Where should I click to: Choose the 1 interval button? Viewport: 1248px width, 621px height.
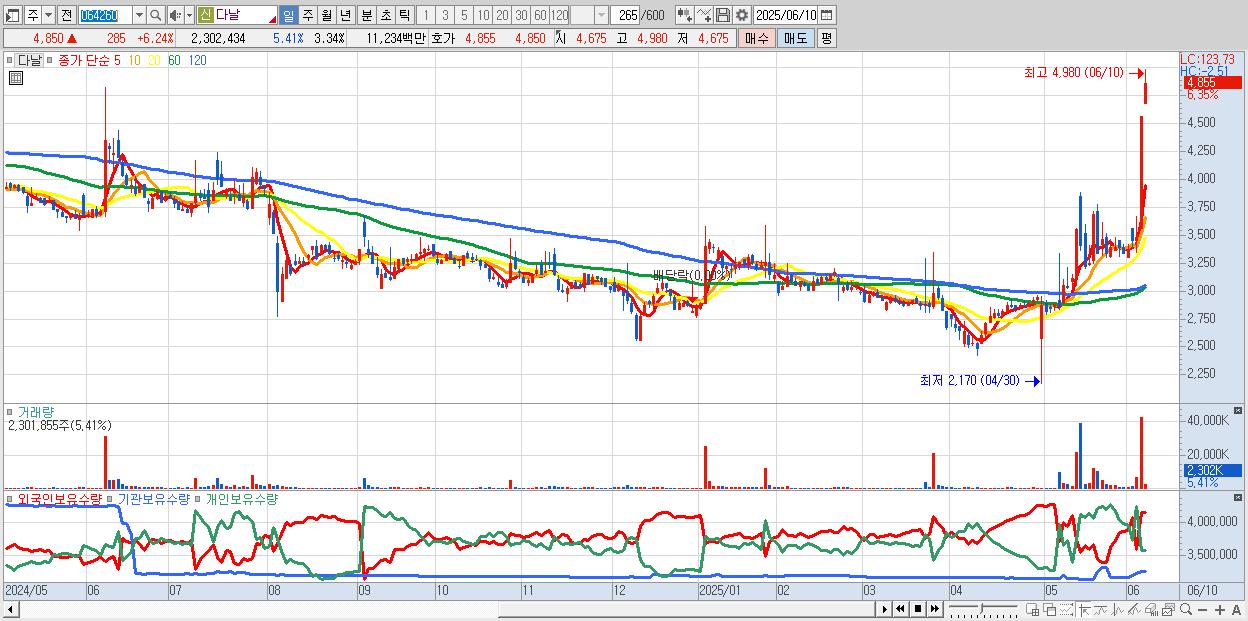[426, 15]
